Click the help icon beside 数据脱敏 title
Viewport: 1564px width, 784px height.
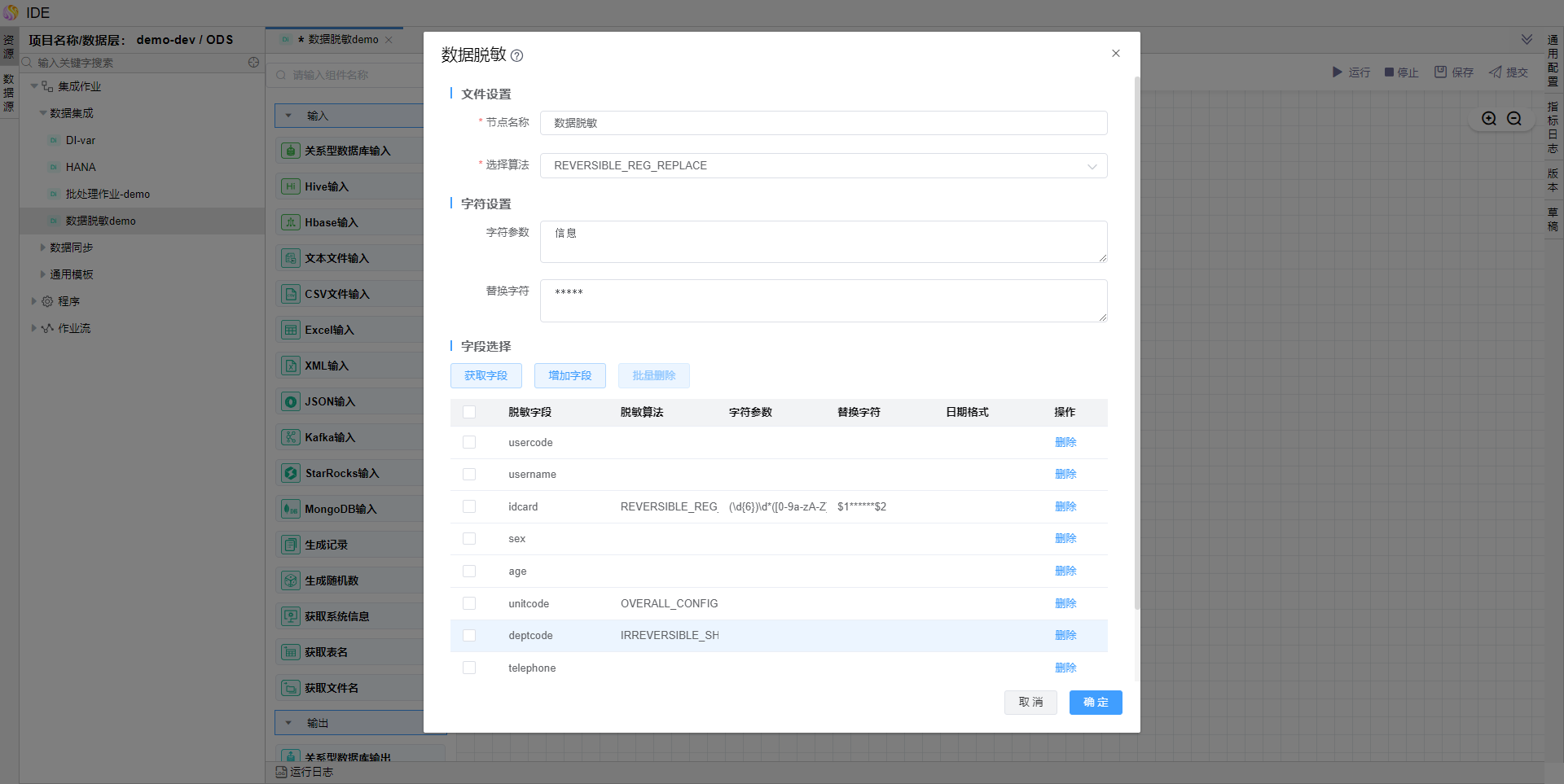click(516, 56)
